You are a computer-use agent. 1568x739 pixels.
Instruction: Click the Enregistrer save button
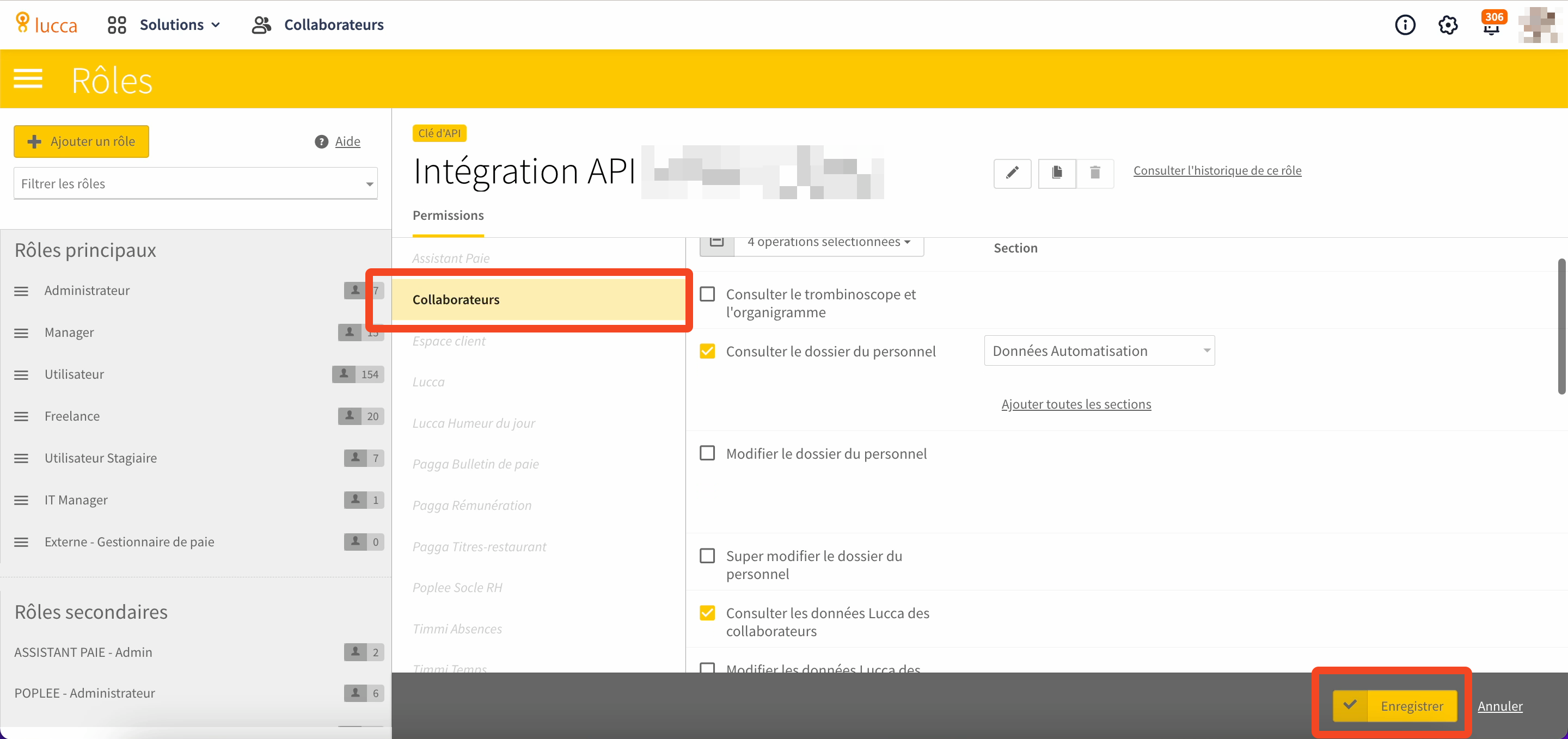point(1394,706)
